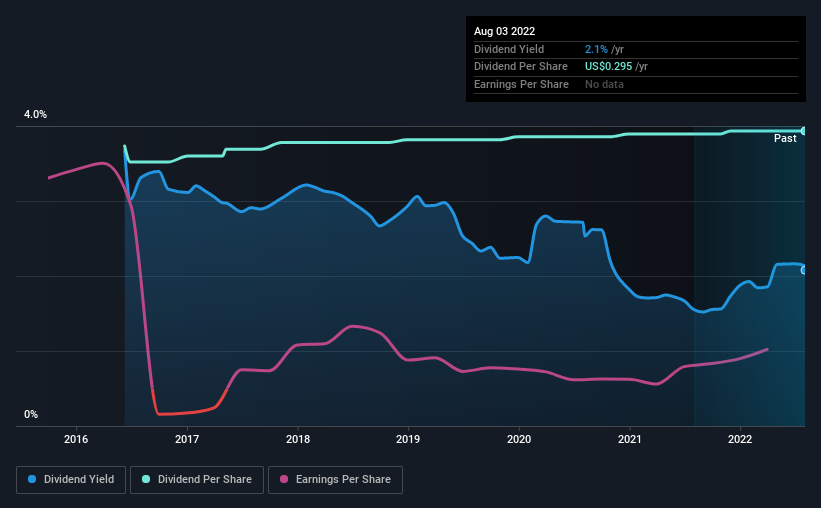Click the 2017 x-axis label
821x508 pixels.
(187, 439)
